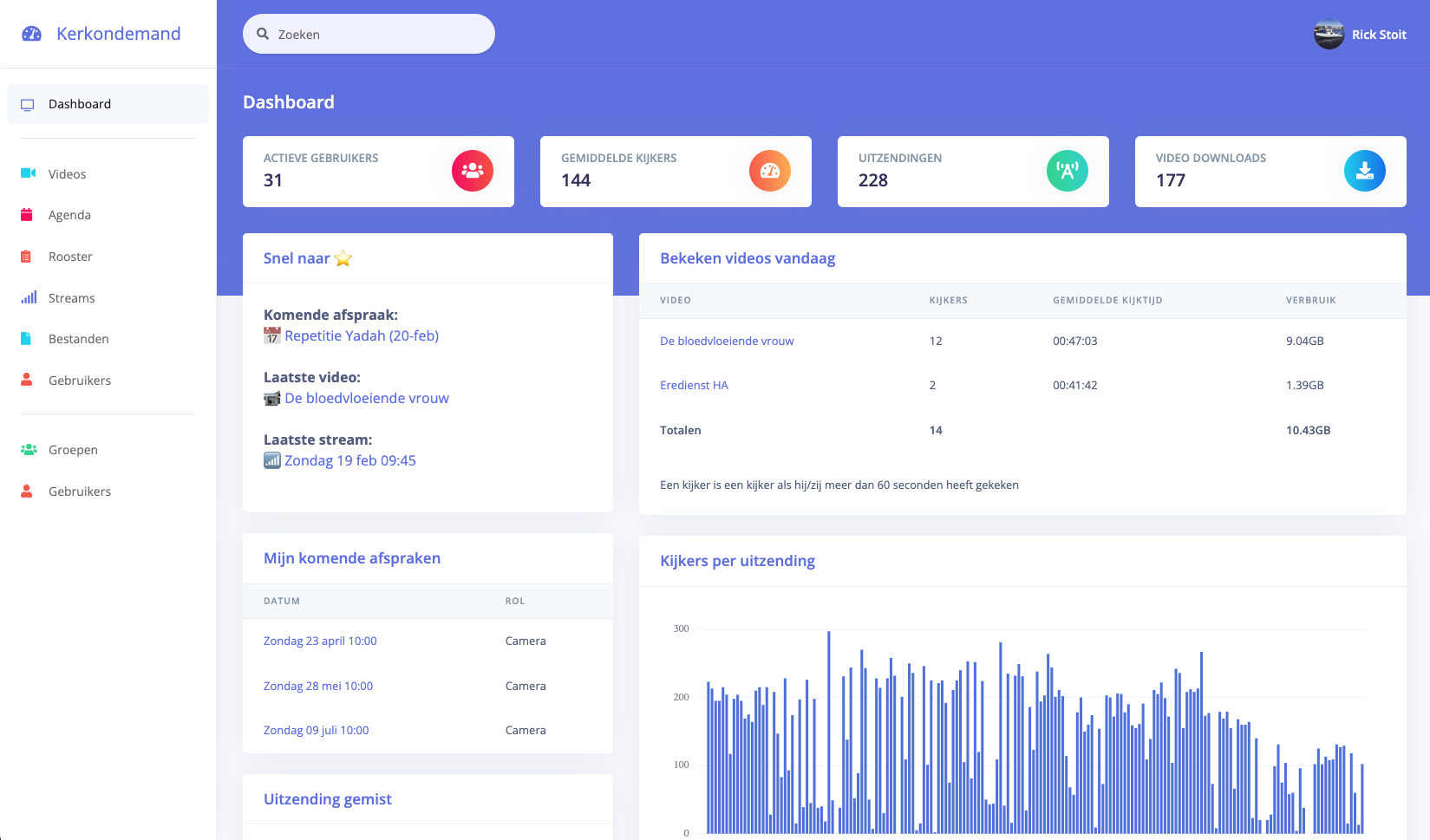The width and height of the screenshot is (1430, 840).
Task: Open appointment Zondag 23 april 10:00
Action: pos(320,641)
